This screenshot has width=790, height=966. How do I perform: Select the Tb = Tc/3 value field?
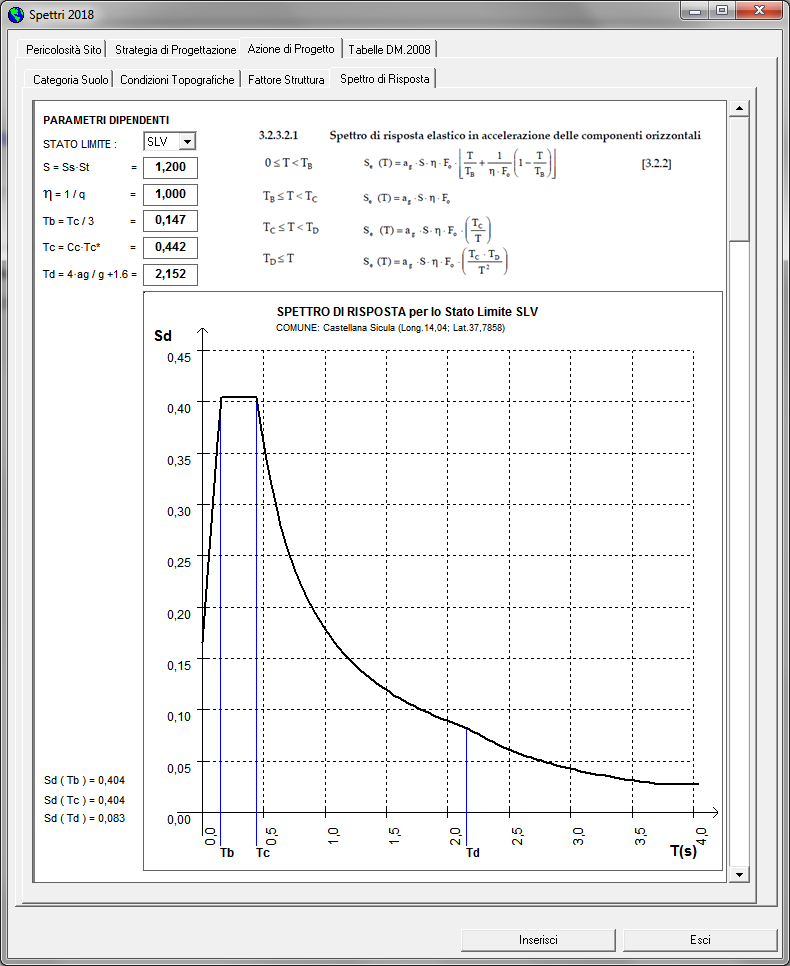[x=170, y=221]
